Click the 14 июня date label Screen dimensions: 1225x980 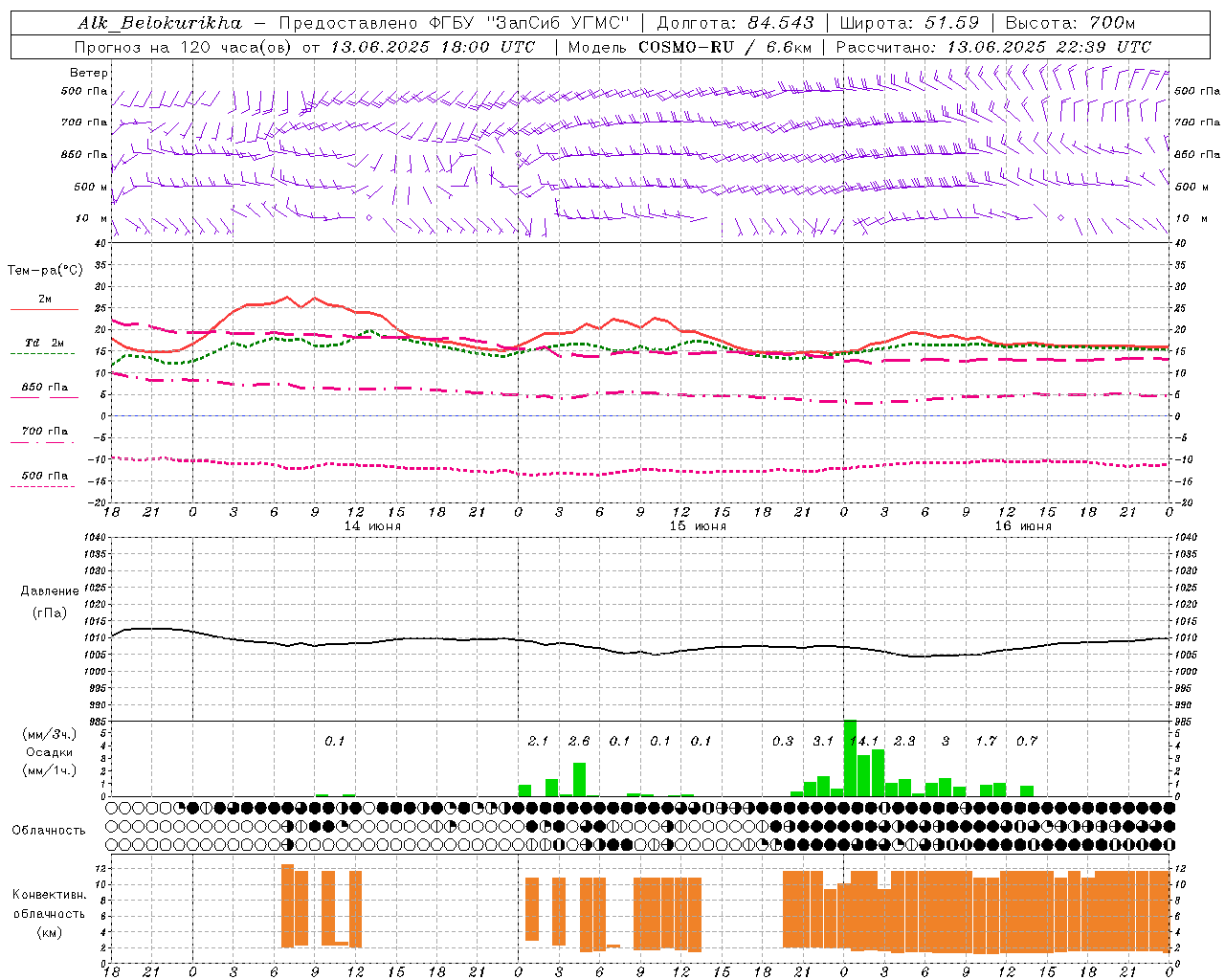tap(372, 526)
